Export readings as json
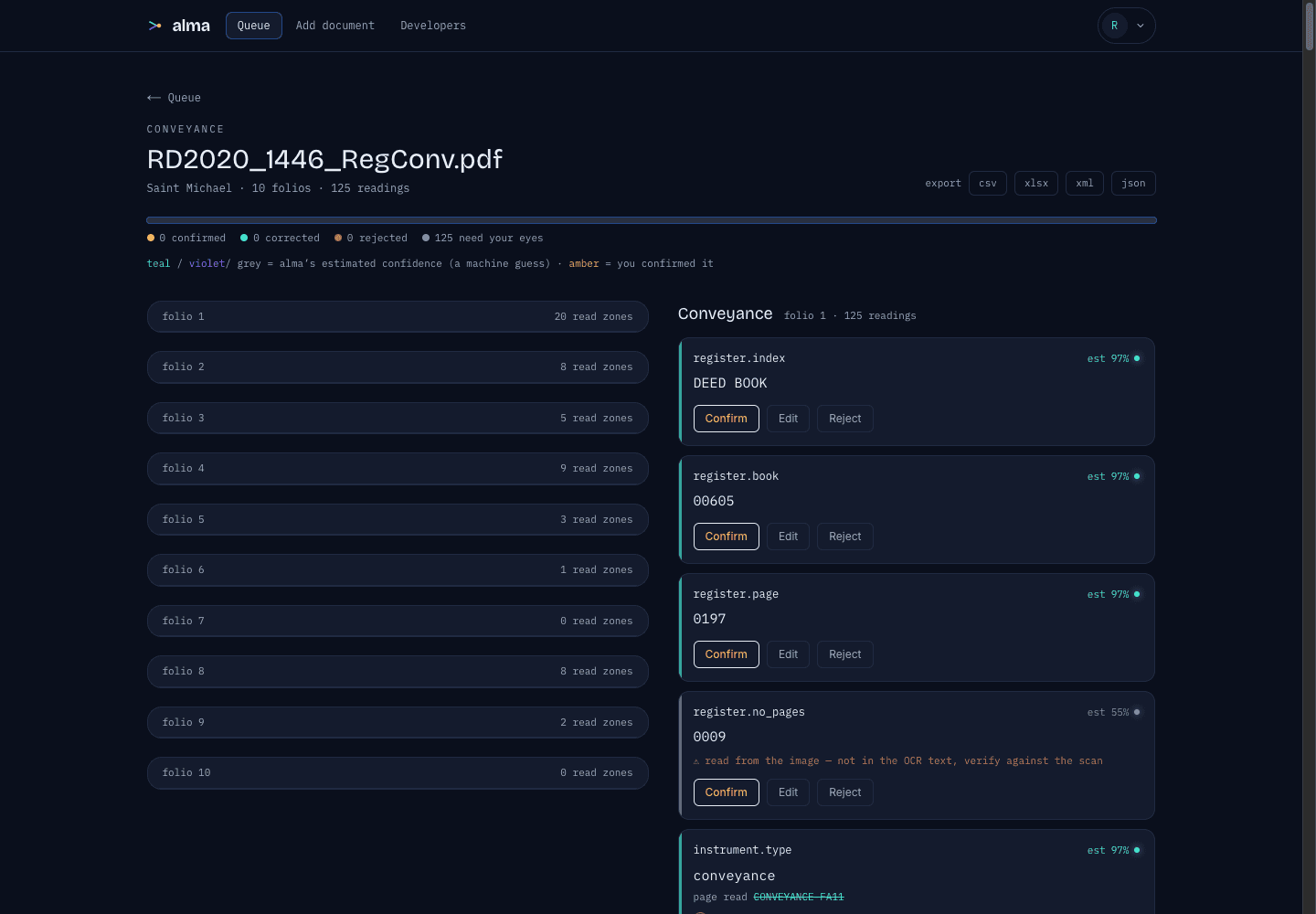Screen dimensions: 1316x914 [x=1133, y=183]
